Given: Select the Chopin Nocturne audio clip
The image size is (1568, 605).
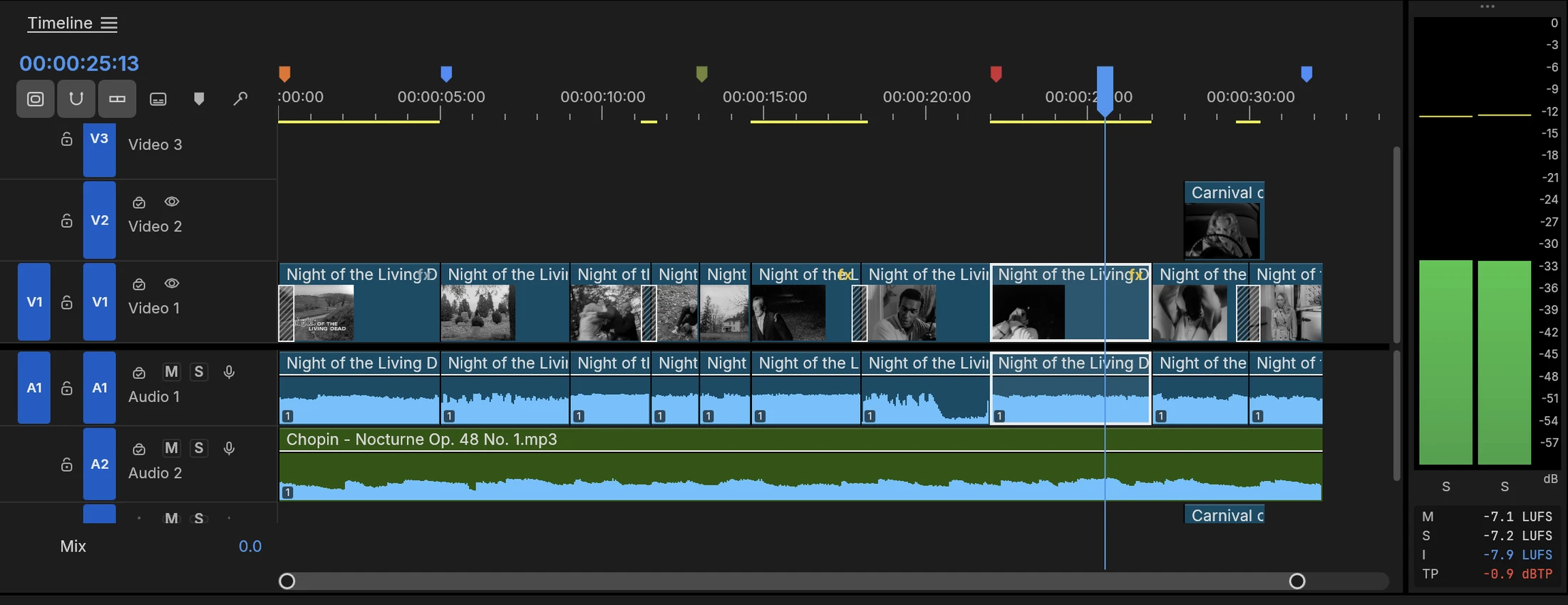Looking at the screenshot, I should (x=800, y=464).
